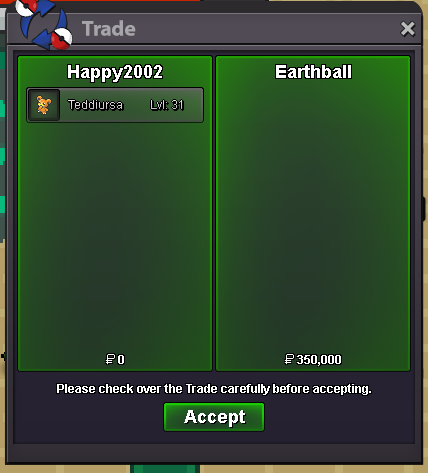
Task: Click the Pokédollar symbol beside 0
Action: click(x=110, y=359)
